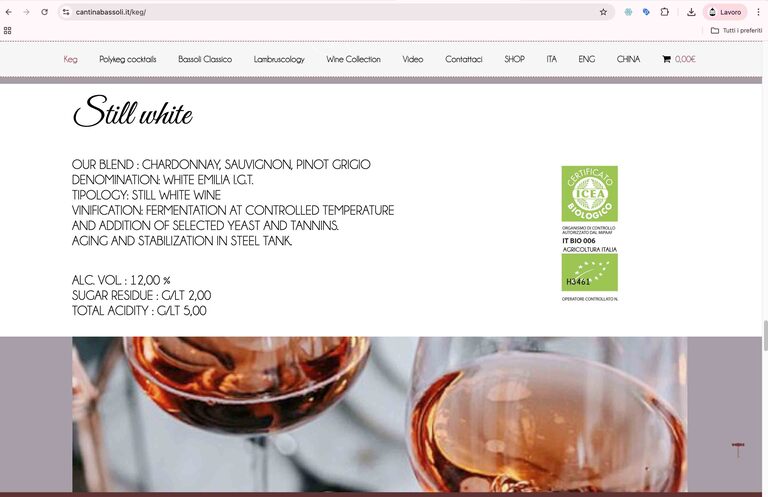This screenshot has width=768, height=497.
Task: Click the browser back arrow
Action: [9, 12]
